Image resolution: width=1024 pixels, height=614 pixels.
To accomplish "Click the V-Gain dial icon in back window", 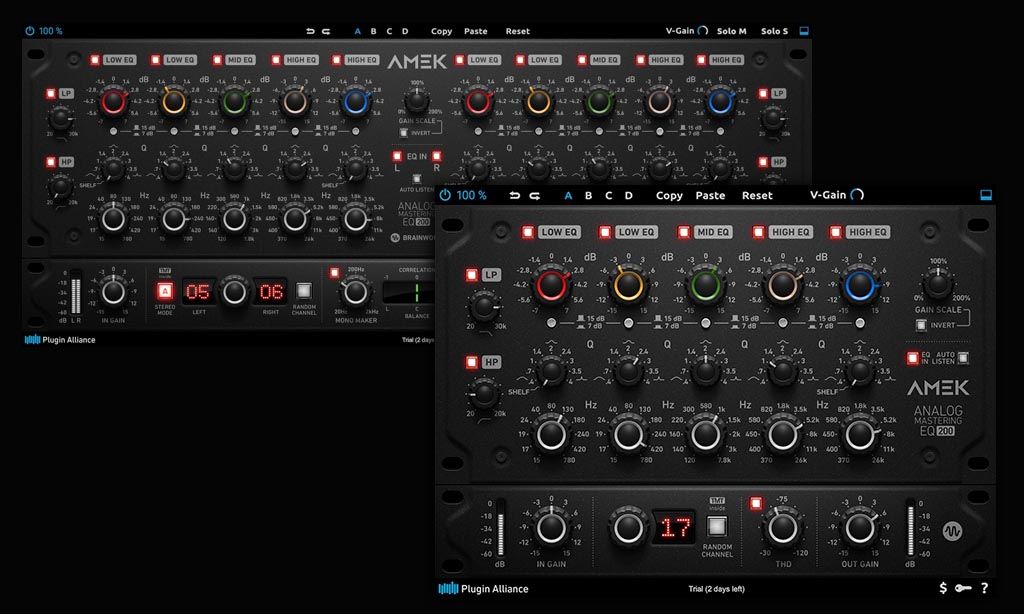I will 703,31.
